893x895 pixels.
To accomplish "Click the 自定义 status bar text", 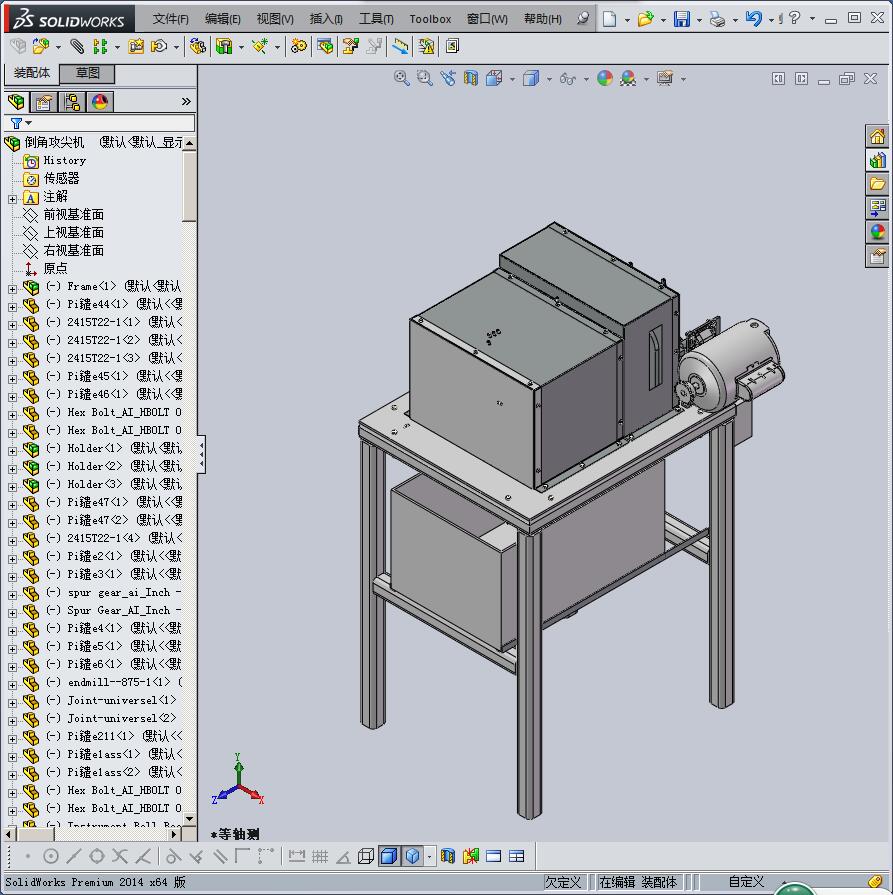I will coord(746,882).
